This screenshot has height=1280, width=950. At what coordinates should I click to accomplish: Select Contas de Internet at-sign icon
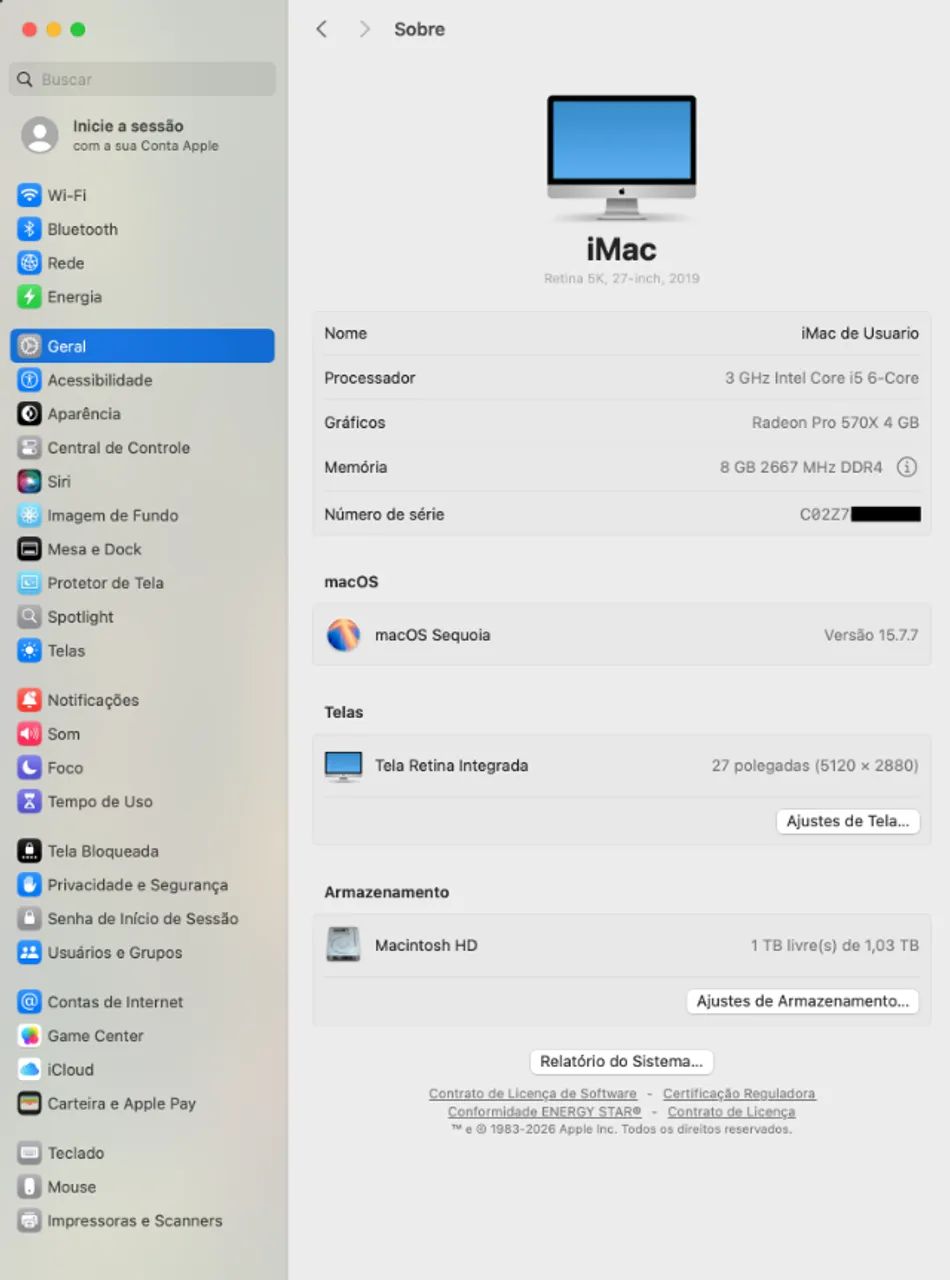[x=30, y=1002]
